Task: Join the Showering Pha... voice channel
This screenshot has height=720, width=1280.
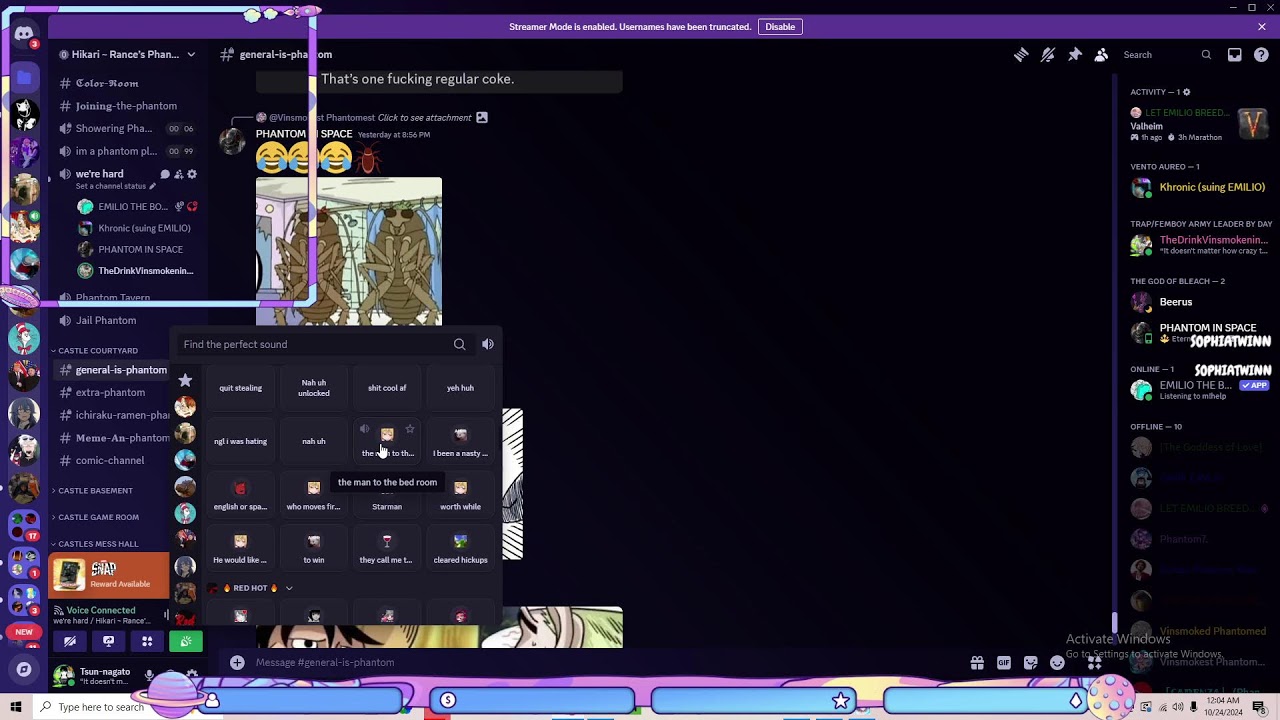Action: click(112, 128)
